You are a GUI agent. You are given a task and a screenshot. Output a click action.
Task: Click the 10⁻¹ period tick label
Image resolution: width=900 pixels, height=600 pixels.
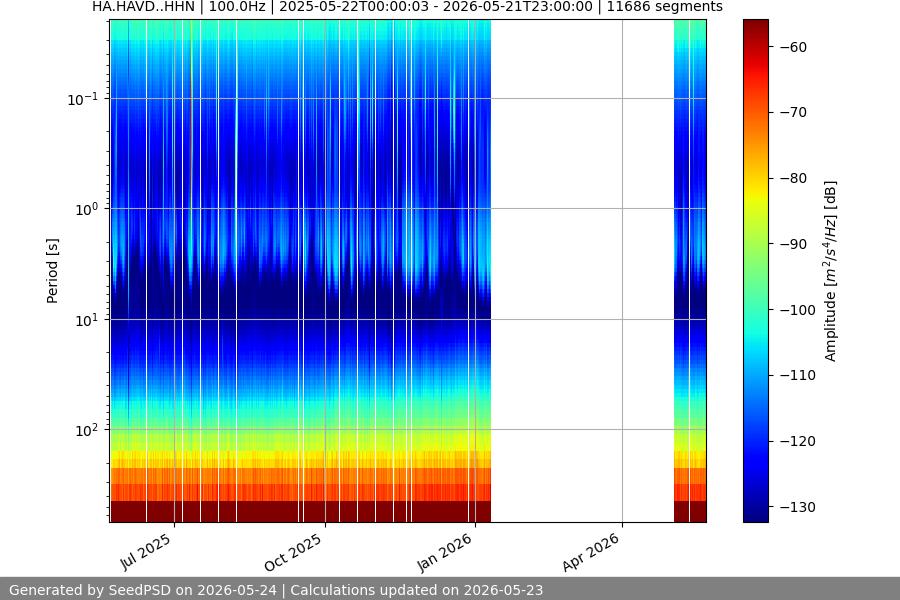point(83,99)
